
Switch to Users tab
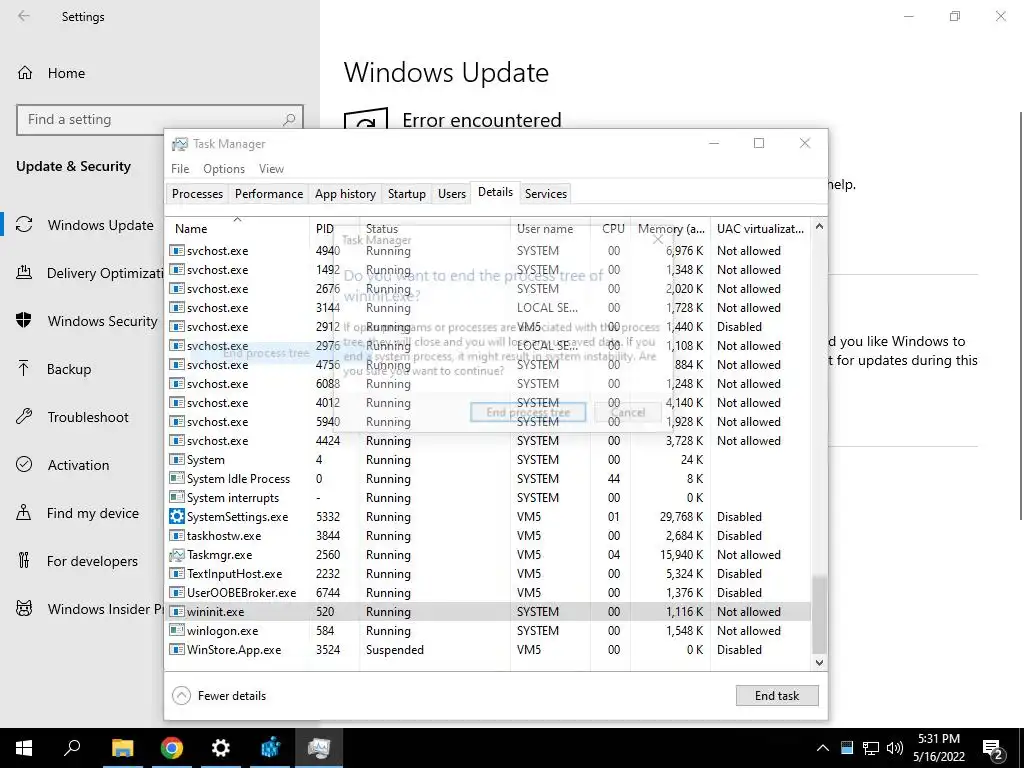452,194
